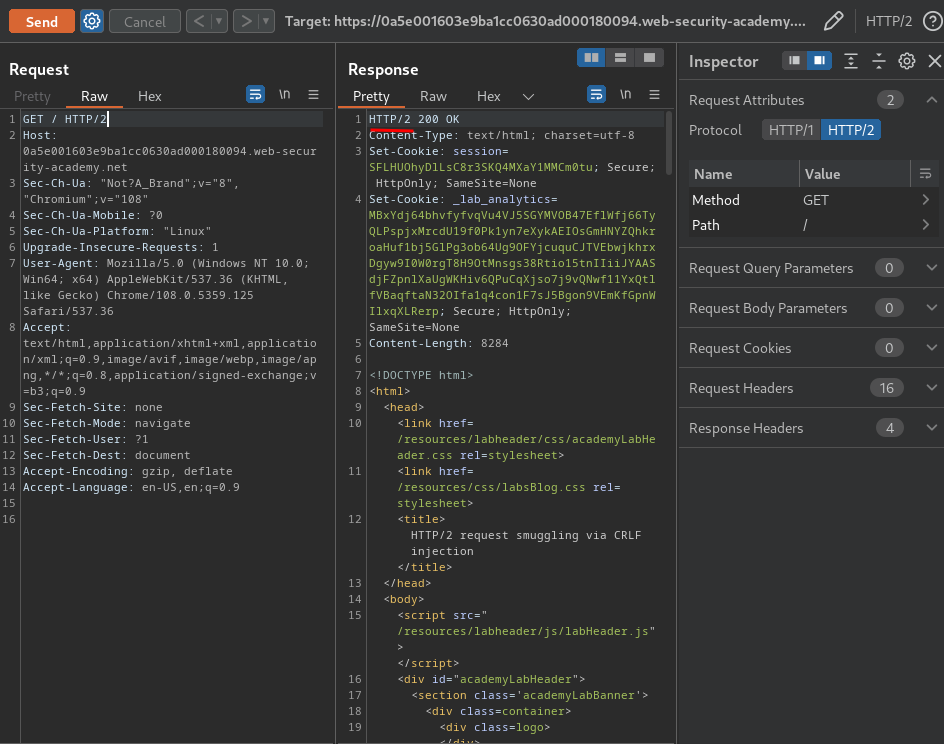This screenshot has width=944, height=744.
Task: Expand all Inspector sections icon
Action: pos(851,61)
